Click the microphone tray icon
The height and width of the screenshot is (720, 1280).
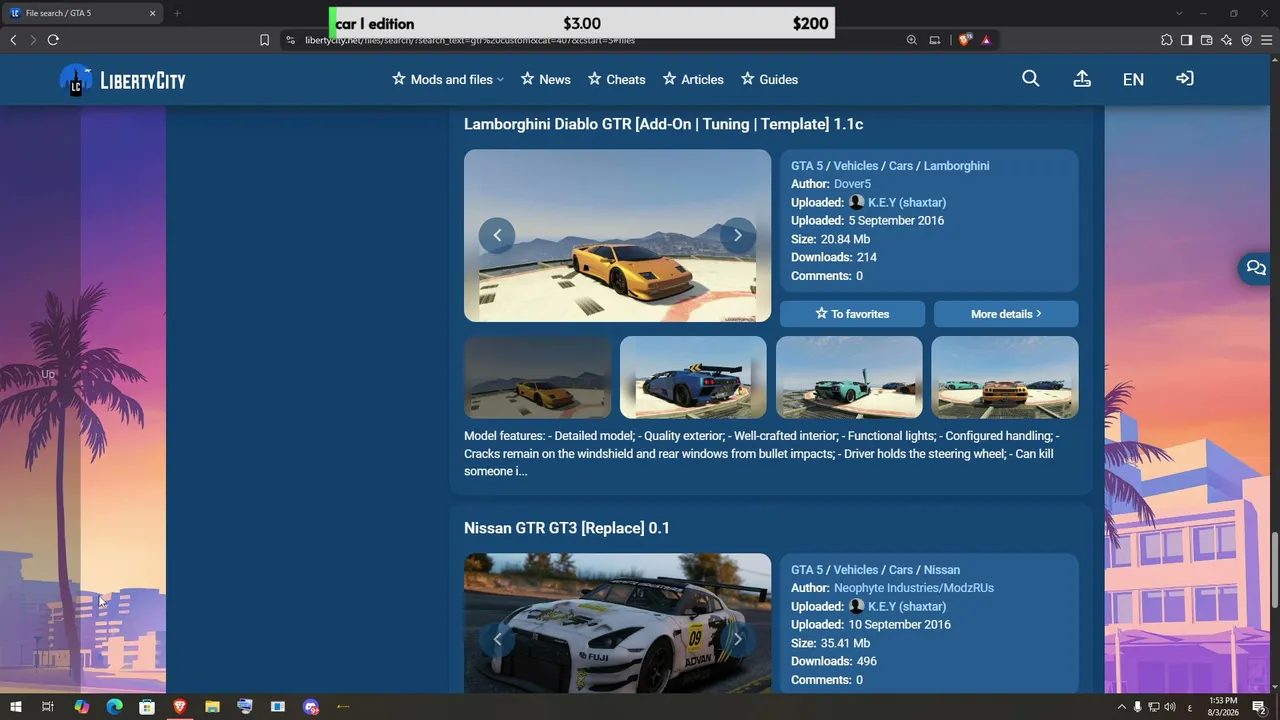click(x=1138, y=707)
